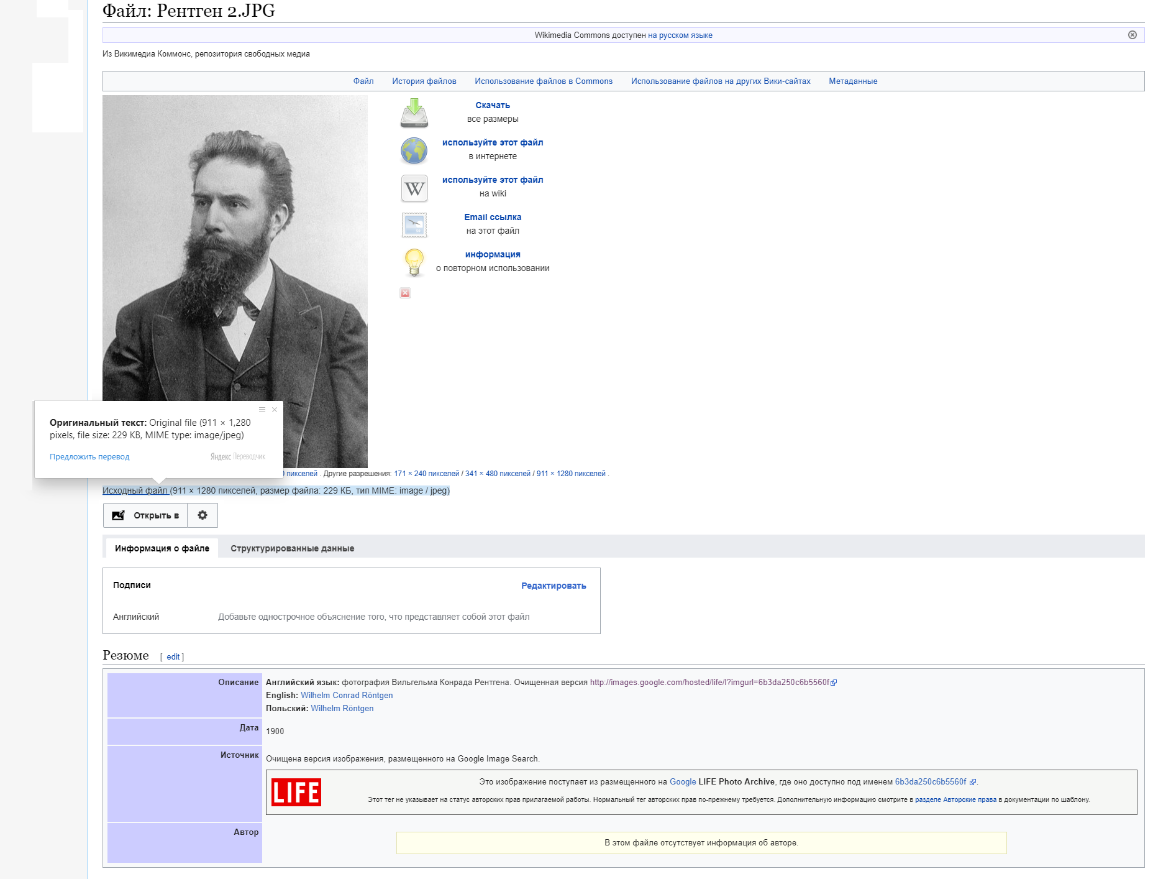Click the Email ссылка link
The image size is (1153, 879).
point(493,217)
